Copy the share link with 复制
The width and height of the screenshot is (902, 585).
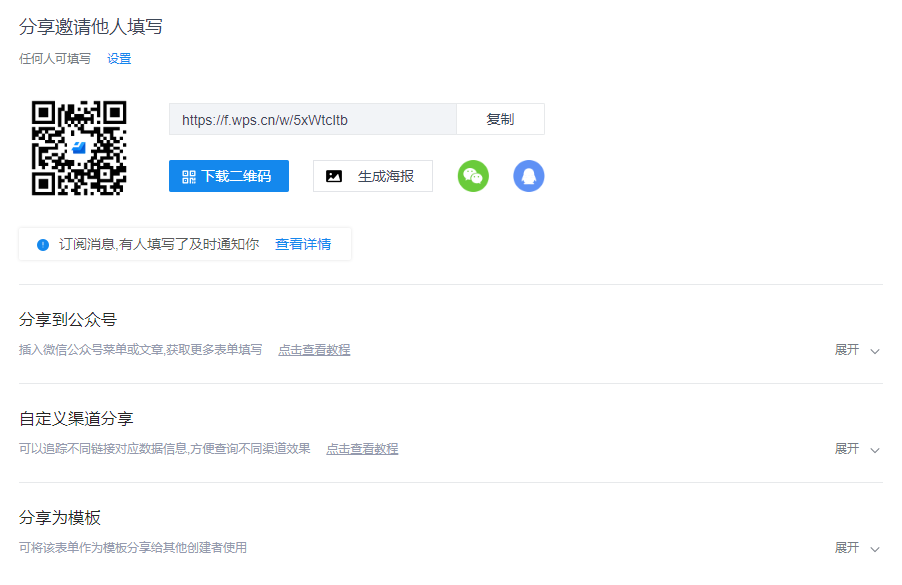pos(500,119)
